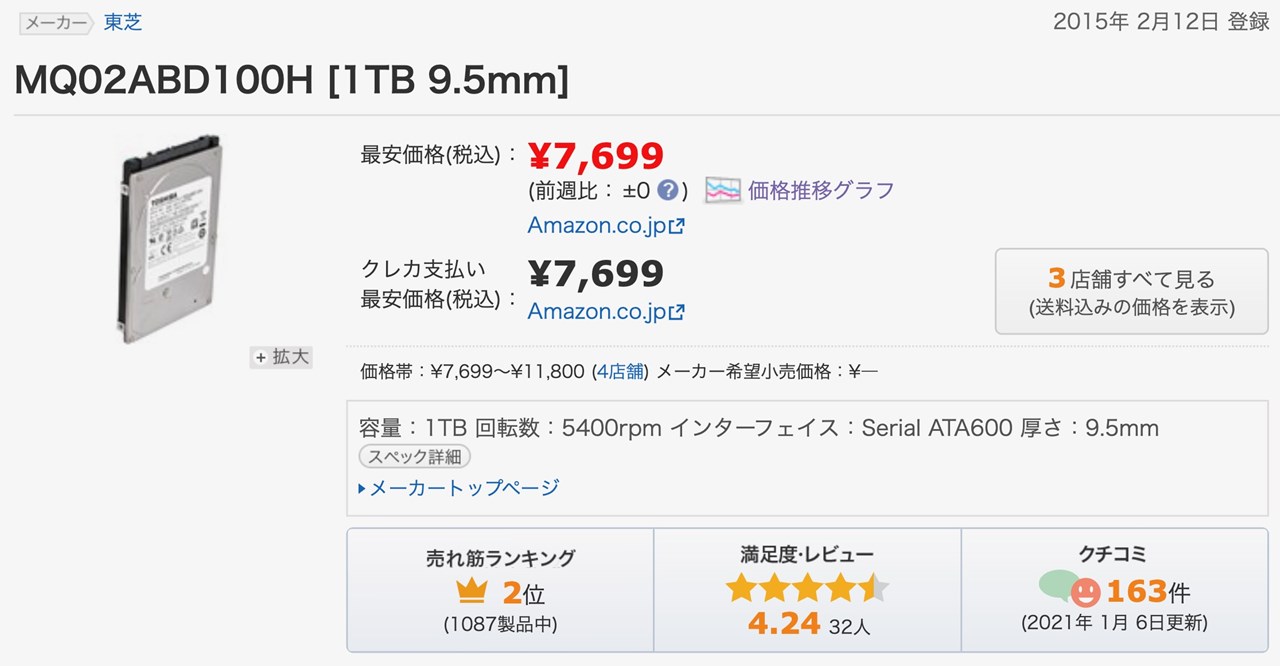Click the 3店舗すべて見る button
The image size is (1280, 666).
click(x=1131, y=291)
